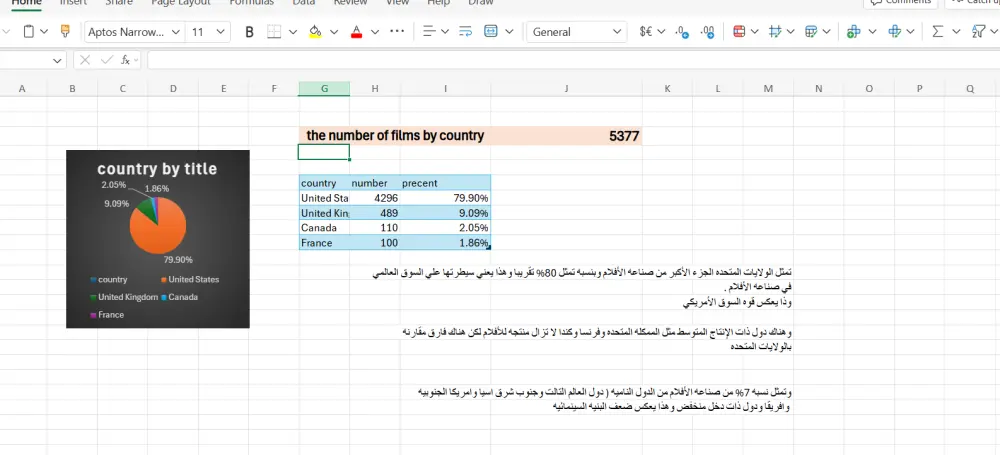Toggle Wrap Text

(x=465, y=31)
